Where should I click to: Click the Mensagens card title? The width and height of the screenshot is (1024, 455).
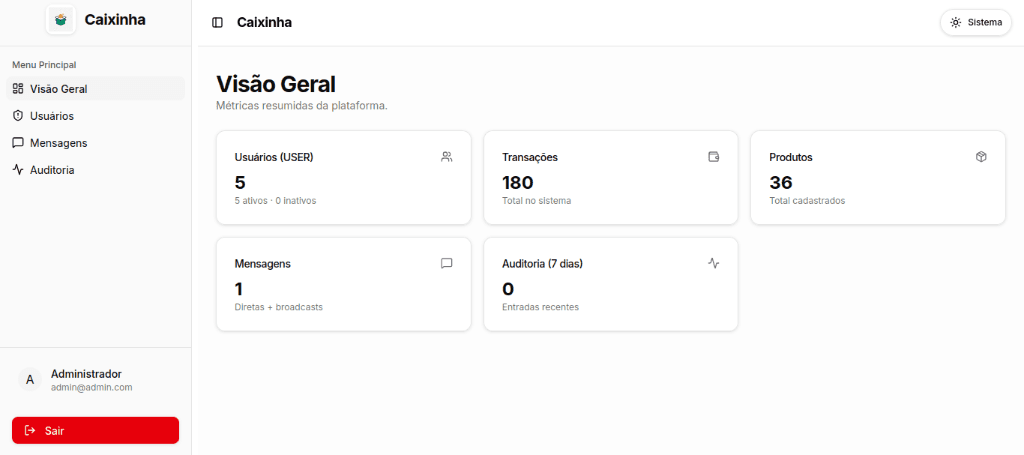click(263, 264)
